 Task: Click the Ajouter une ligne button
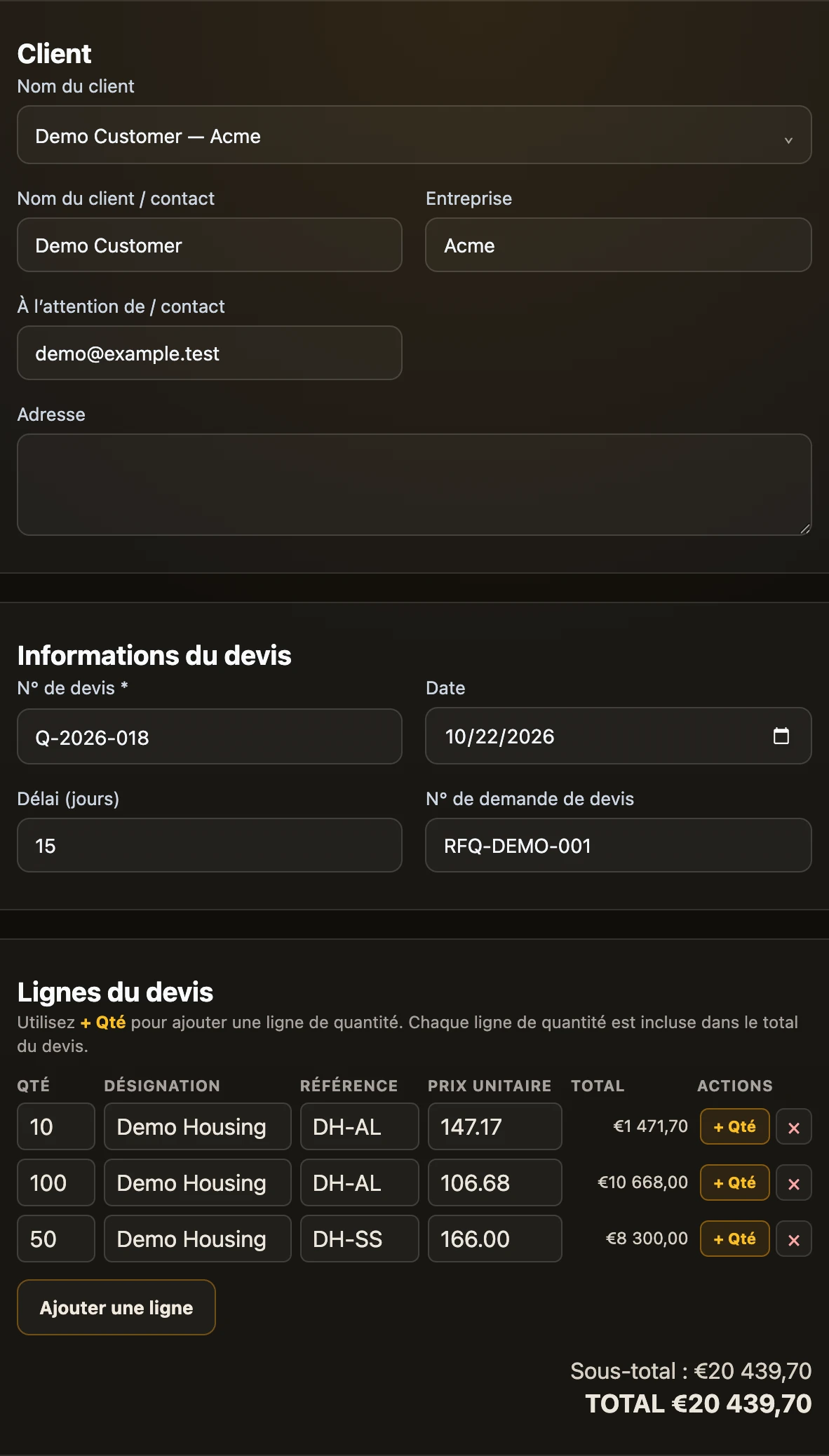click(116, 1307)
